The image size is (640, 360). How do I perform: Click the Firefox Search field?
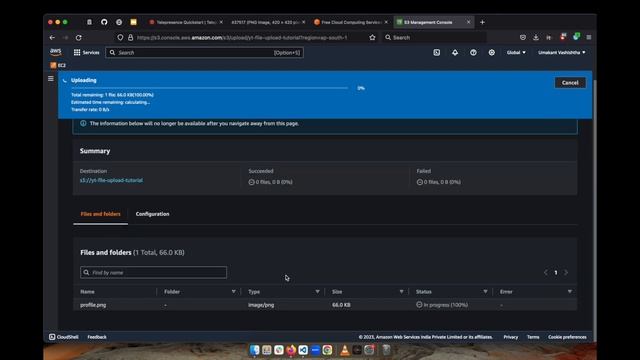435,38
